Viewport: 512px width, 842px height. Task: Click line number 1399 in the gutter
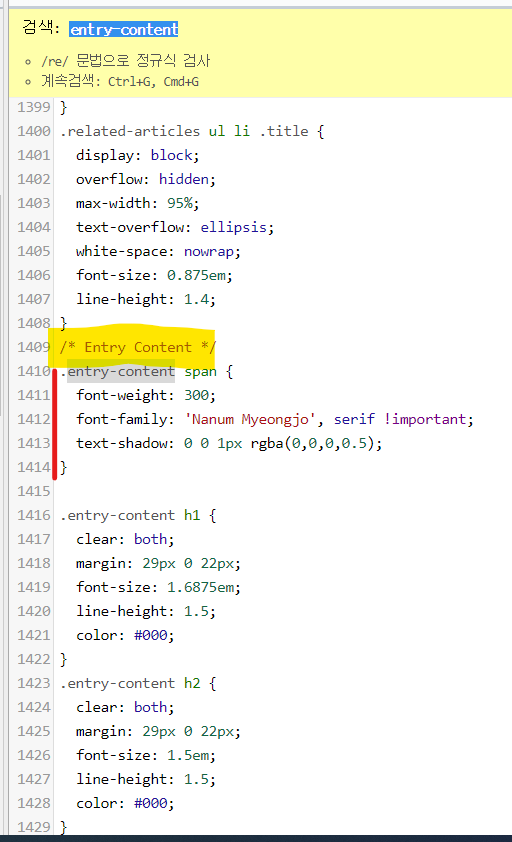(33, 107)
